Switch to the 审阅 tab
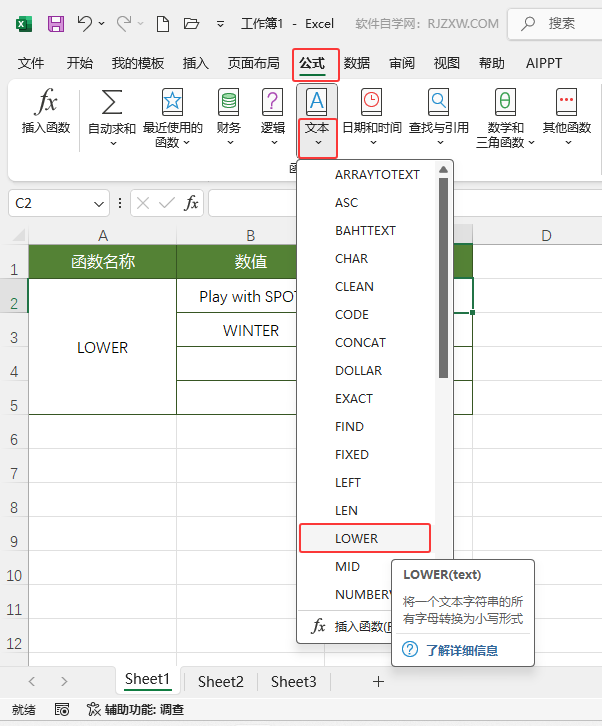This screenshot has width=602, height=726. pos(401,63)
